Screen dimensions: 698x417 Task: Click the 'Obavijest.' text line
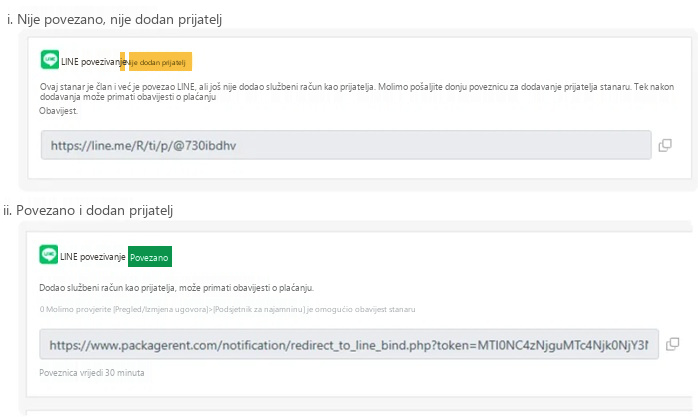pos(58,111)
